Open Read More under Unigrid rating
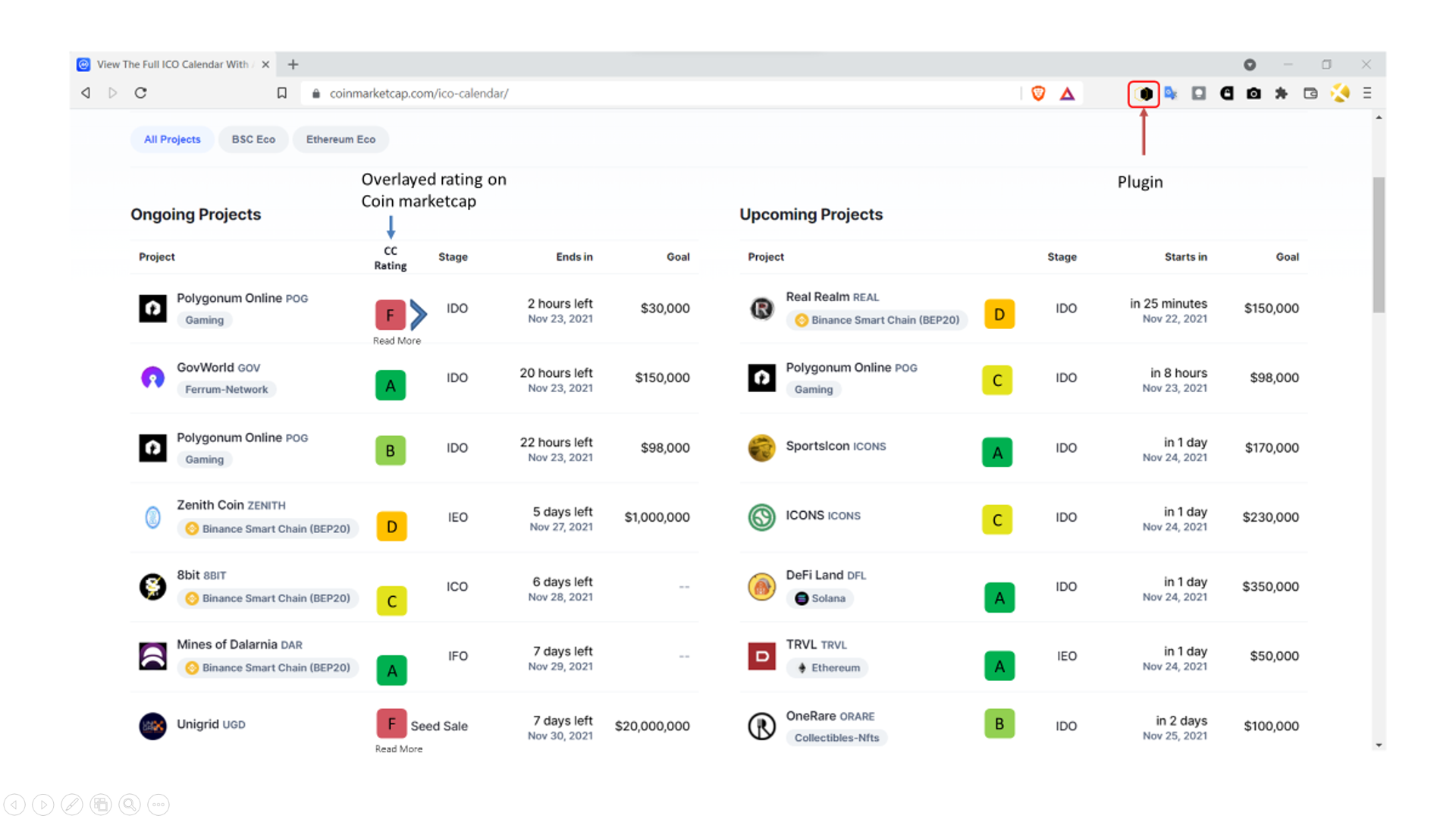This screenshot has height=819, width=1456. (399, 748)
